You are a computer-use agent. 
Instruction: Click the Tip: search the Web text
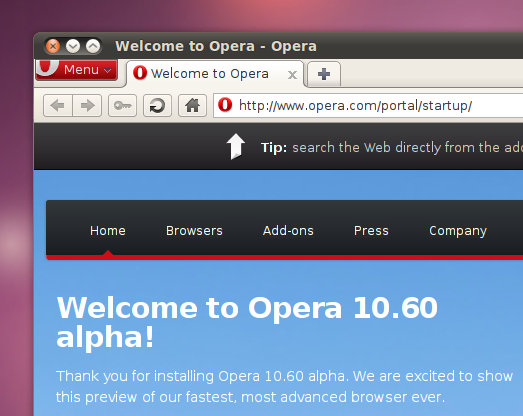392,147
